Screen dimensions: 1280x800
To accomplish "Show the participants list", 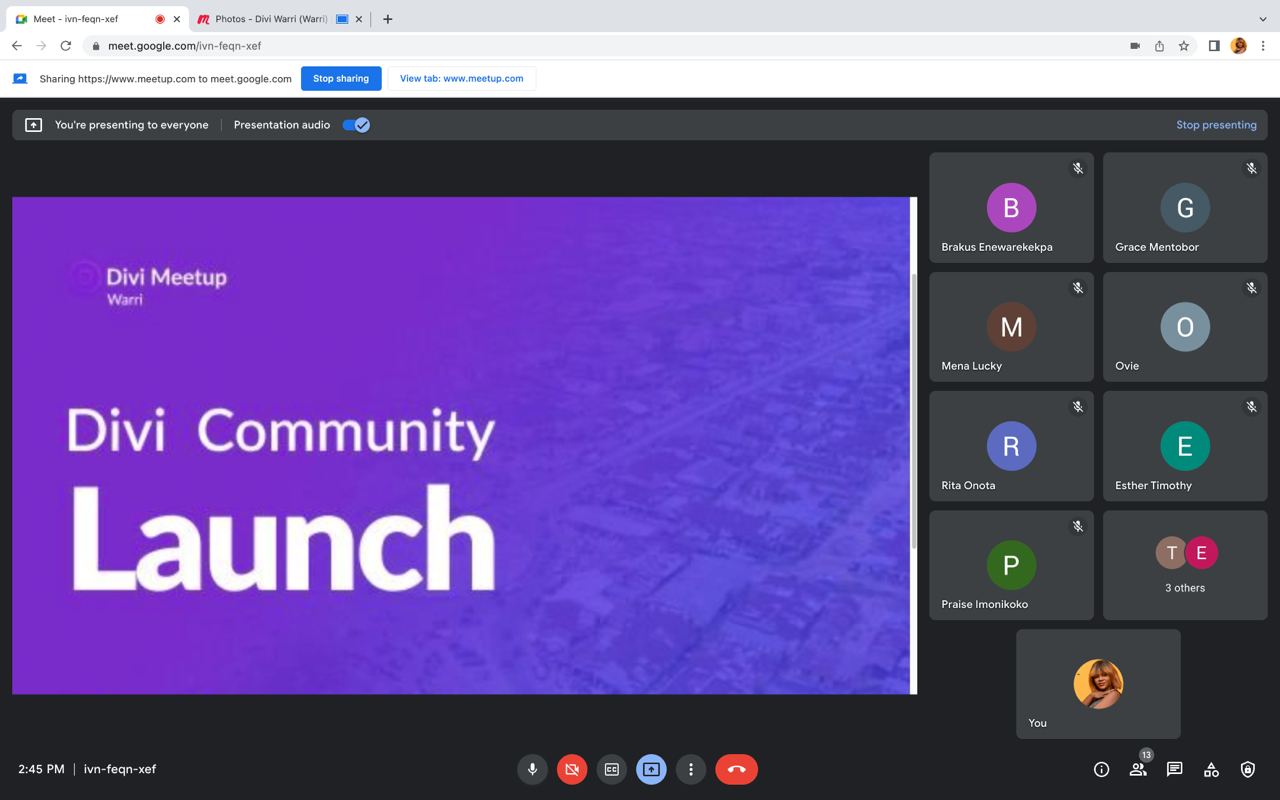I will coord(1137,769).
